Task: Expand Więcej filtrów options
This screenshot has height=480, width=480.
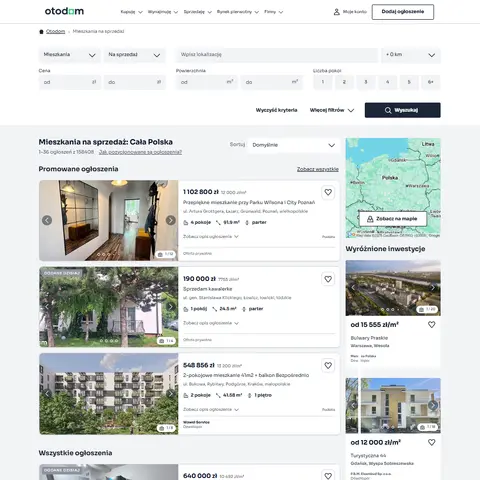Action: tap(332, 110)
